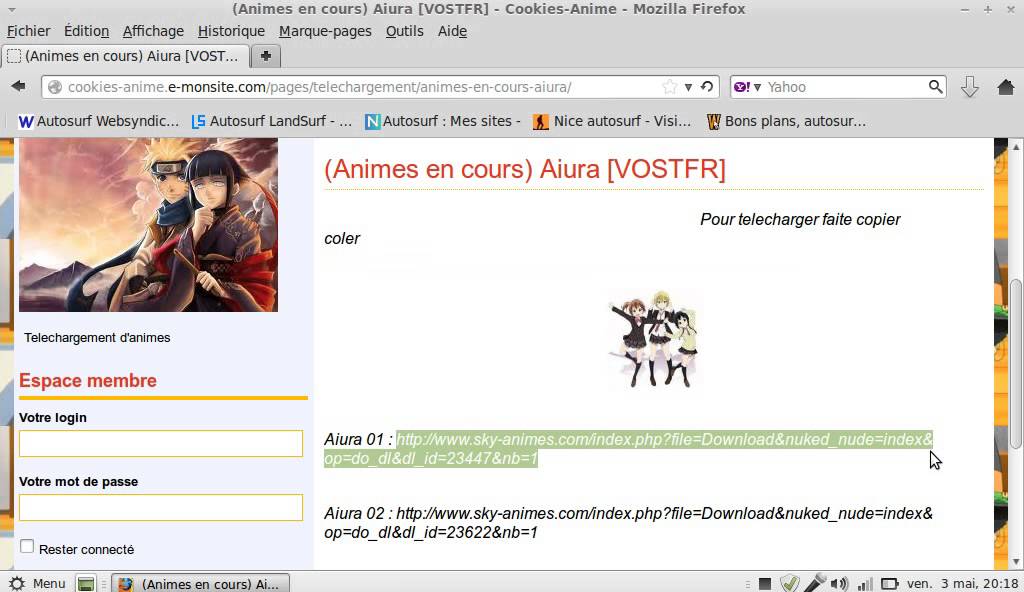Open the Historique menu
Image resolution: width=1024 pixels, height=592 pixels.
(x=231, y=31)
